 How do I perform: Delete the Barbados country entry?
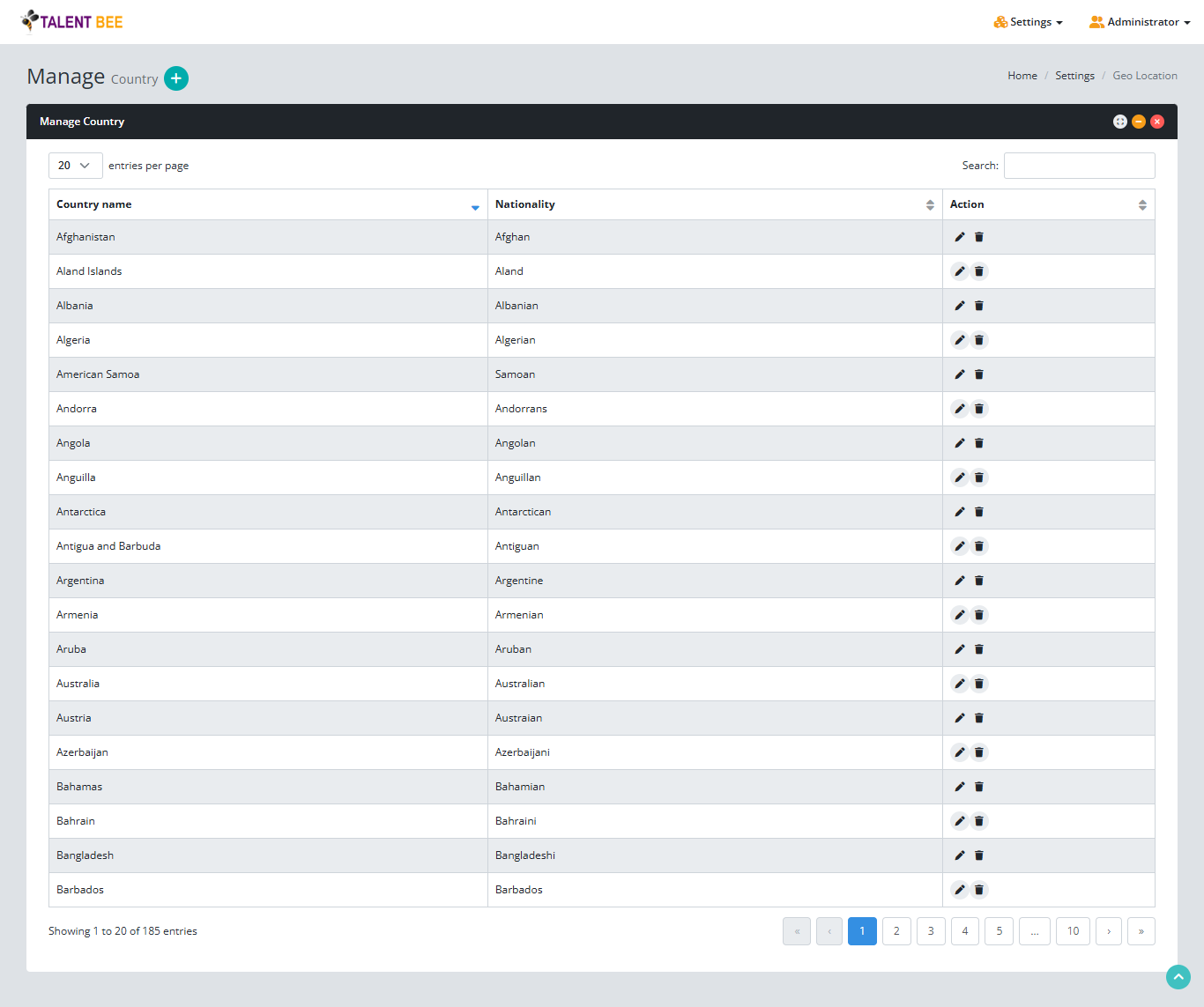979,890
